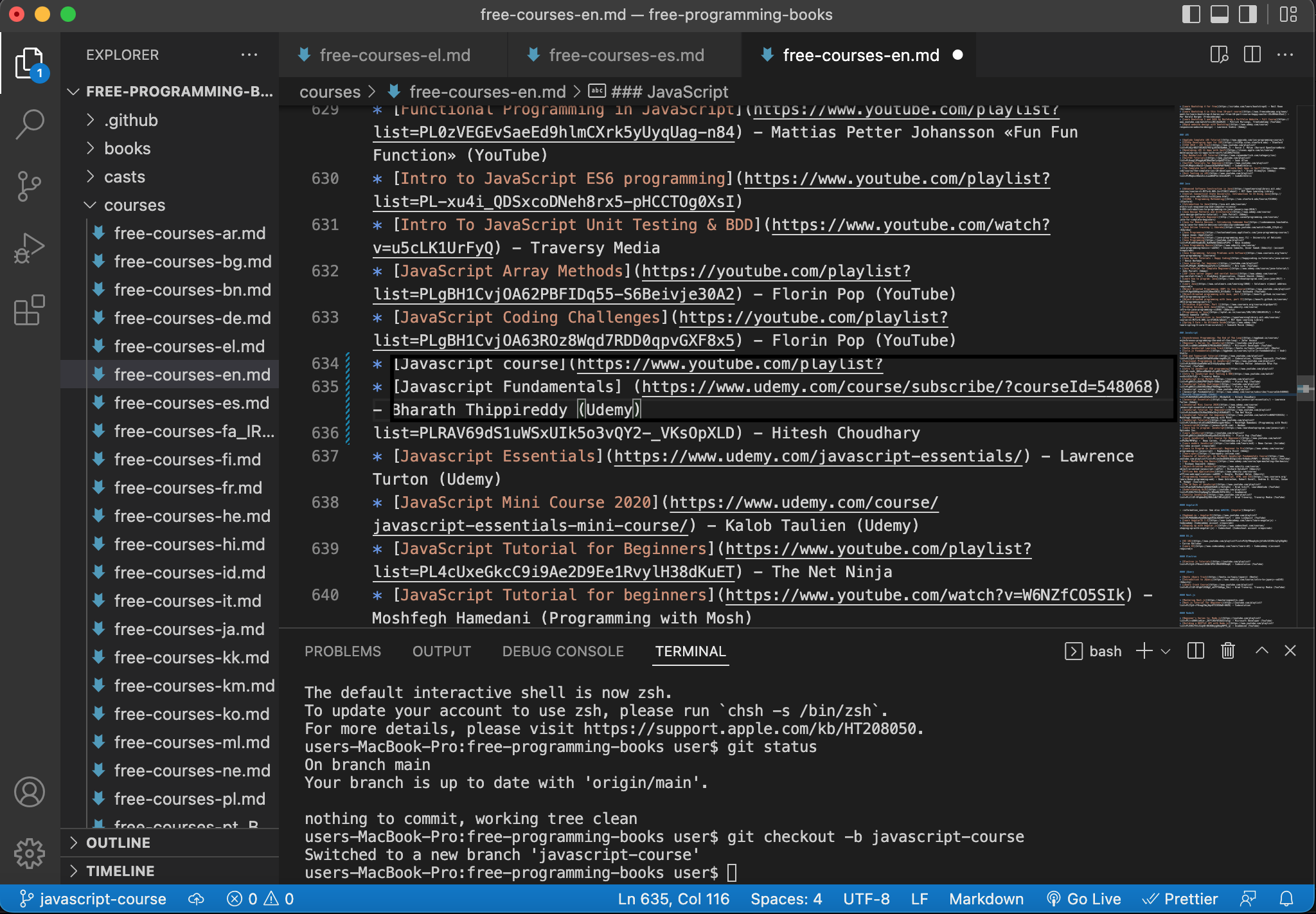This screenshot has width=1316, height=914.
Task: Toggle the primary side bar layout icon
Action: coord(1191,14)
